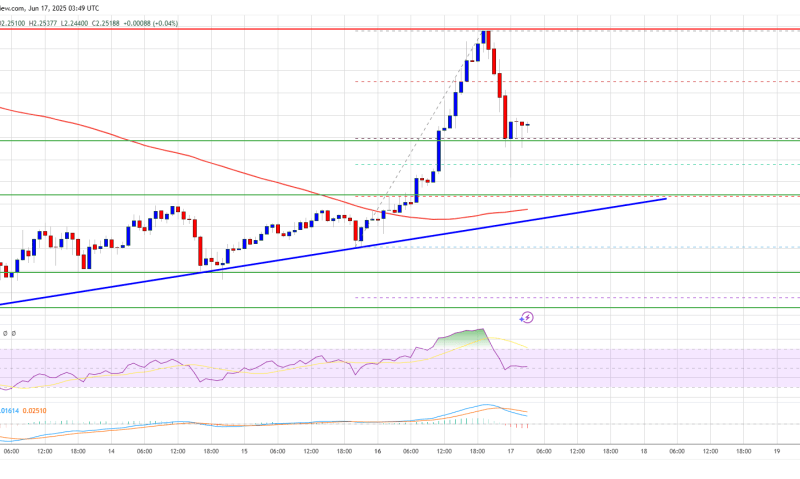The width and height of the screenshot is (800, 479).
Task: Click the chart timestamp Jun 17, 2025 03:49 UTC
Action: [65, 8]
